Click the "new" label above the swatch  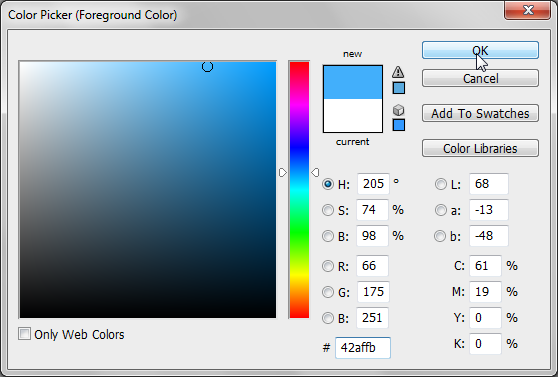[x=352, y=54]
